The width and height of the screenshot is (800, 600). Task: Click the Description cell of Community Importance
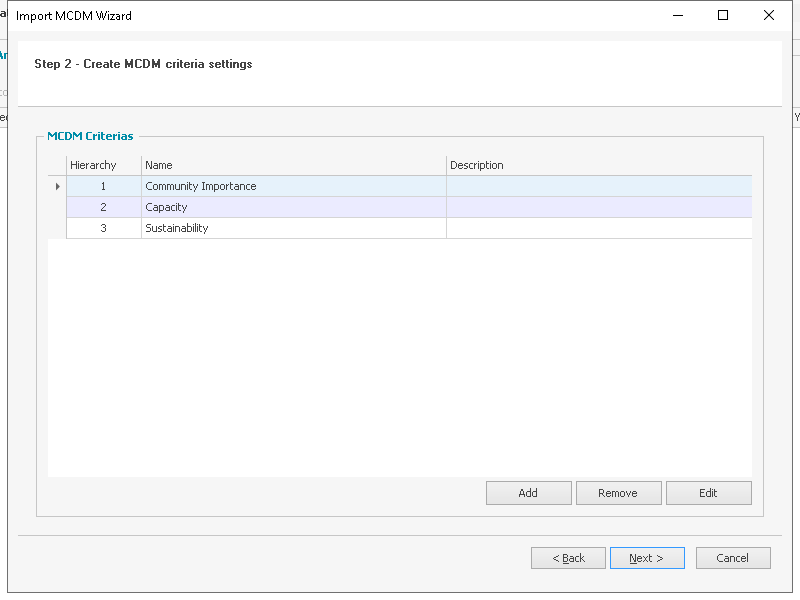click(599, 186)
